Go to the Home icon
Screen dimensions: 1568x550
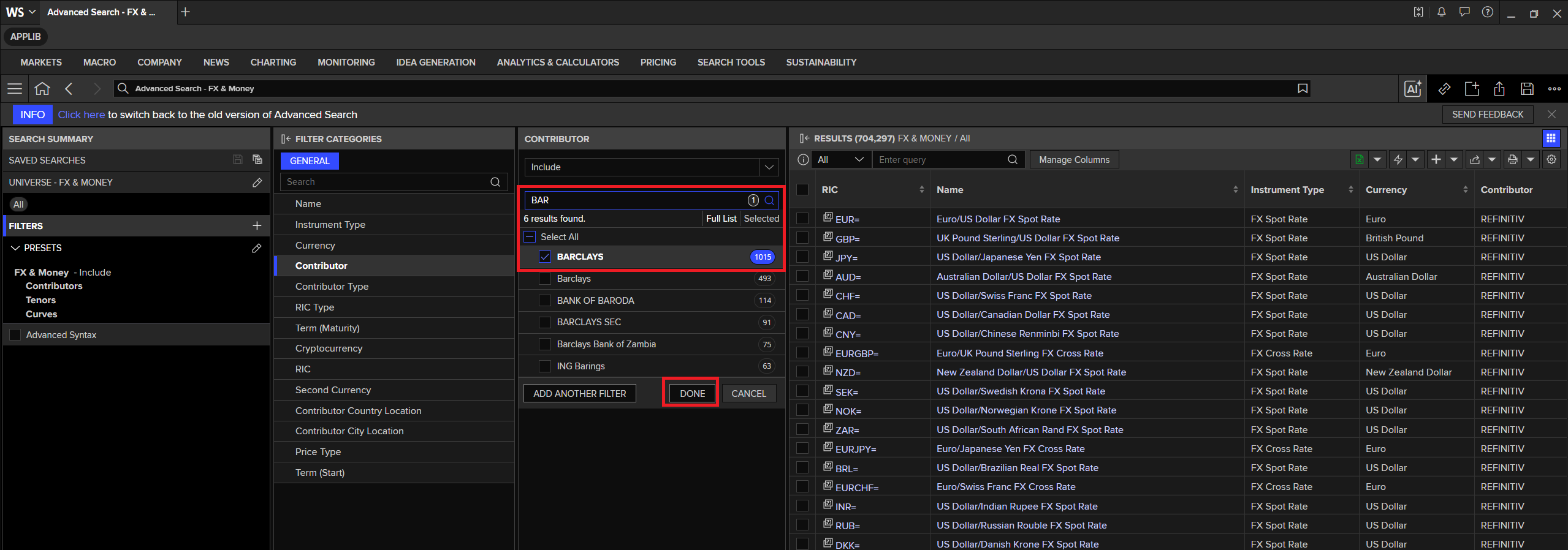[x=42, y=89]
